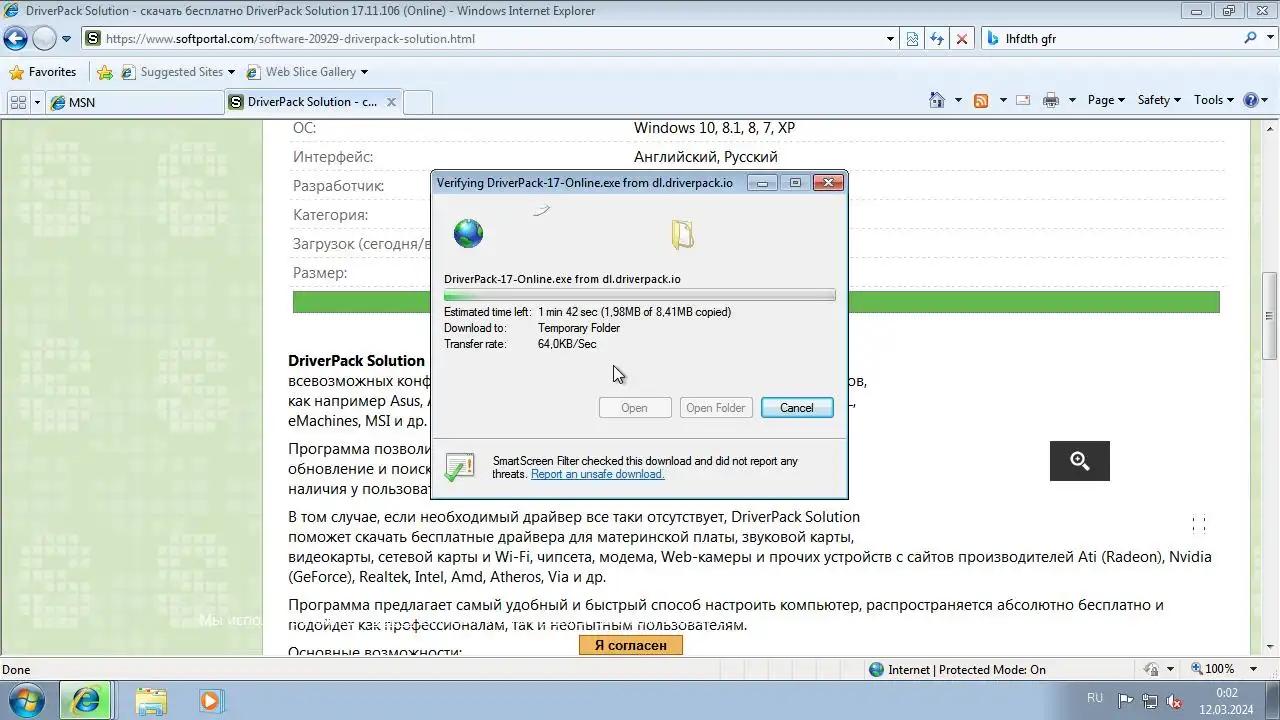The image size is (1280, 720).
Task: Run search with the magnifier icon
Action: (1250, 38)
